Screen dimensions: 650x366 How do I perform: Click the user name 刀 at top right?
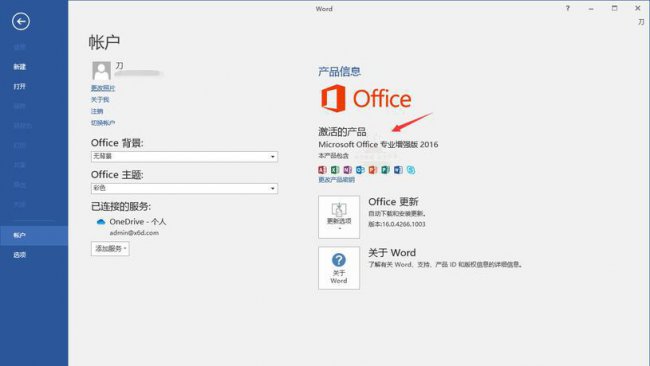coord(641,22)
